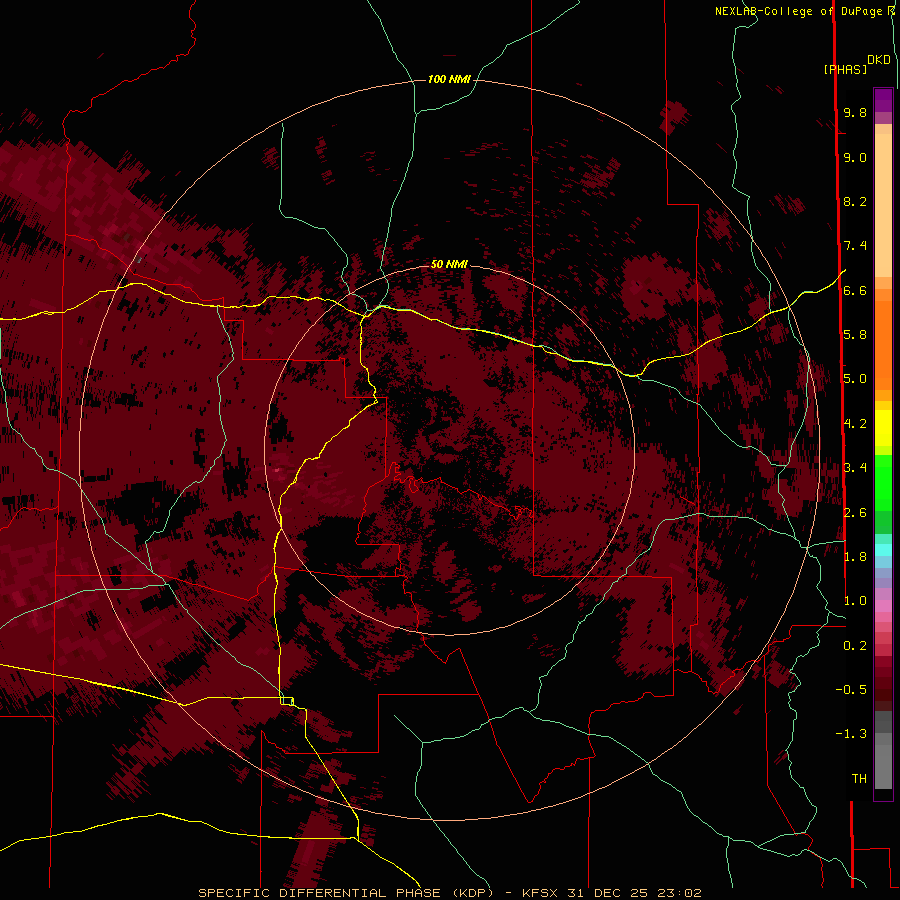The height and width of the screenshot is (900, 900).
Task: Click the 9.8 value on the color scale
Action: (855, 112)
